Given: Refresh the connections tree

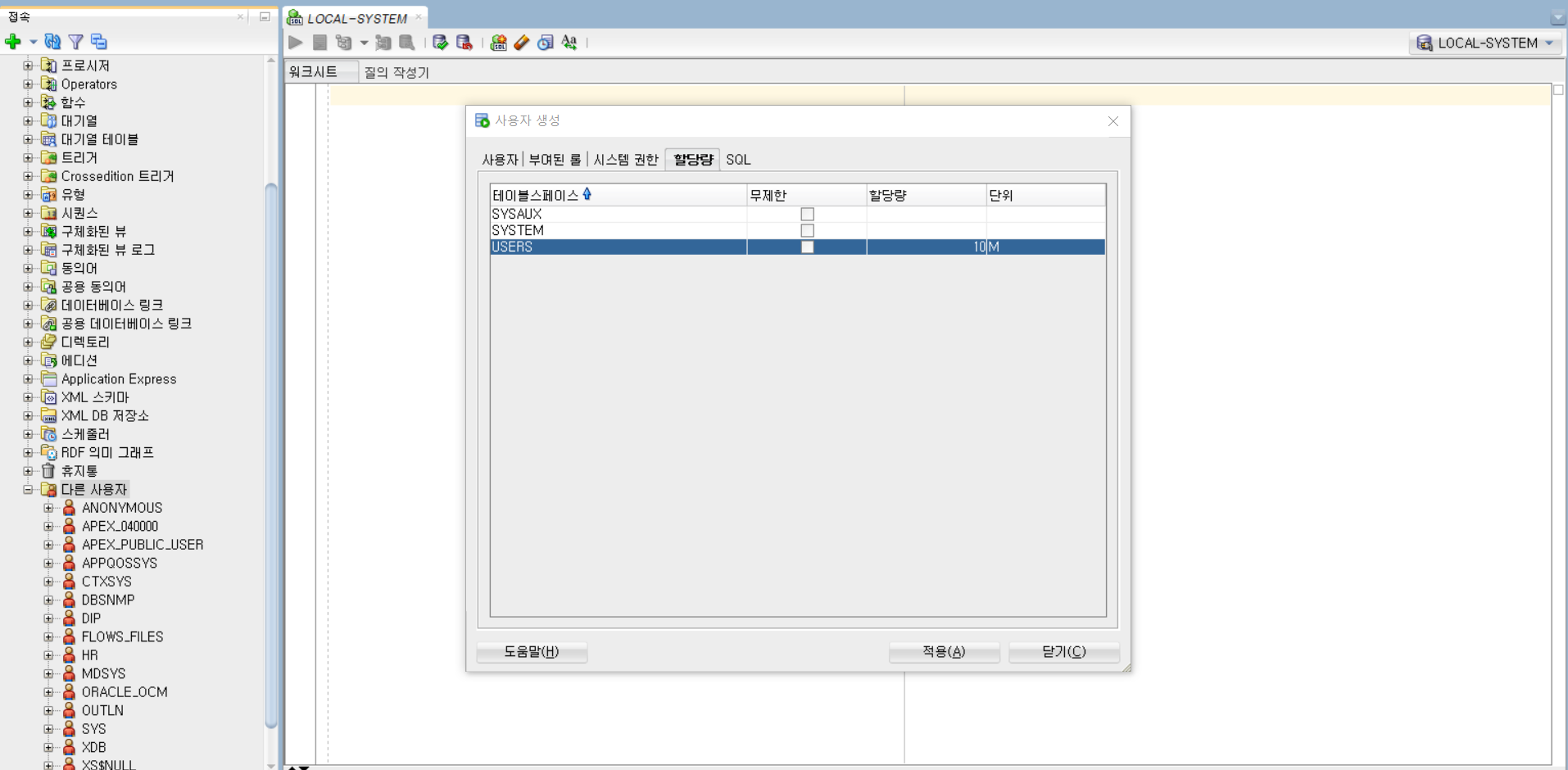Looking at the screenshot, I should 52,42.
